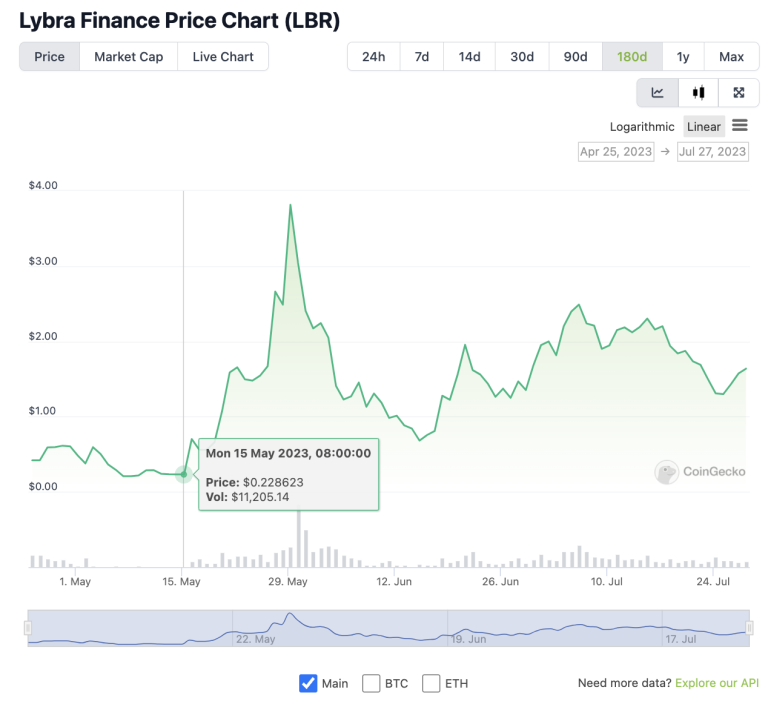This screenshot has height=704, width=768.
Task: Switch to candlestick chart icon
Action: pos(698,93)
